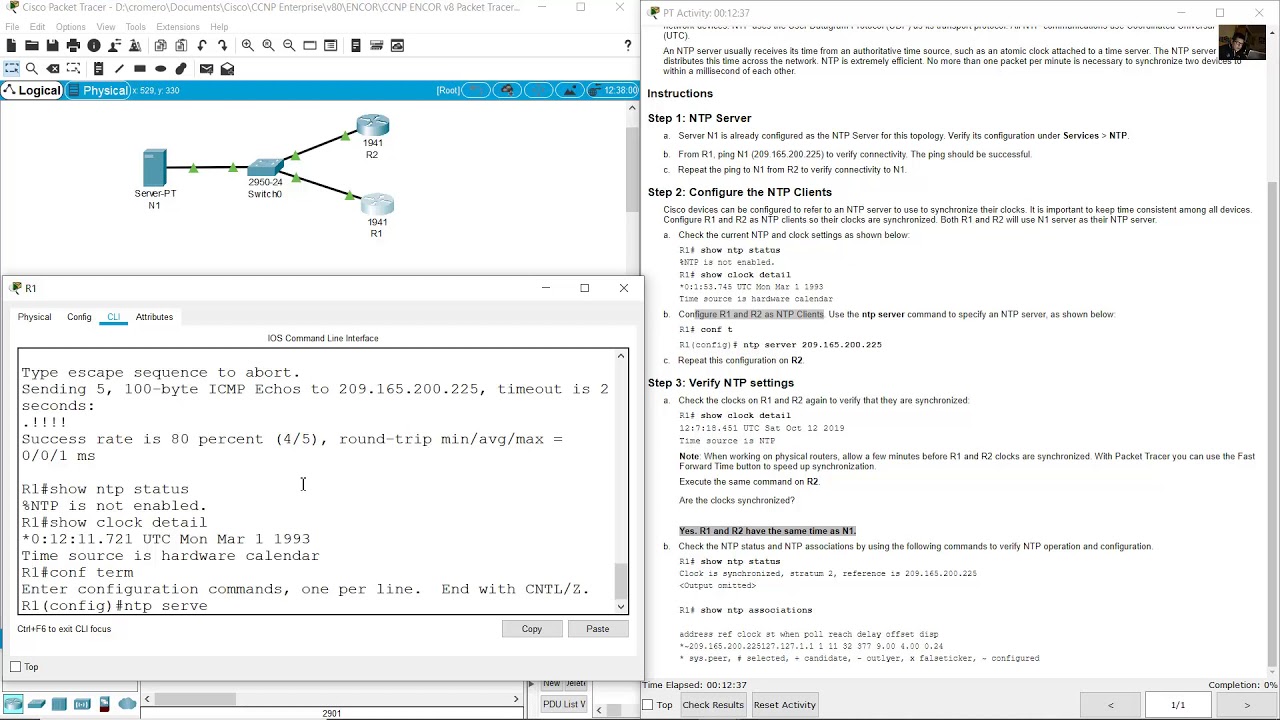Click the [Root] navigation label

coord(448,91)
